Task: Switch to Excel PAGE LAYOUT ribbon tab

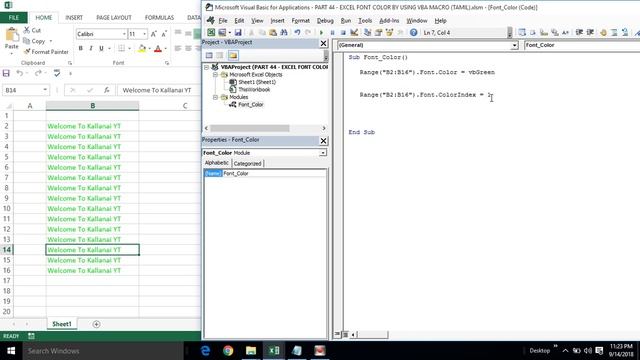Action: click(114, 18)
